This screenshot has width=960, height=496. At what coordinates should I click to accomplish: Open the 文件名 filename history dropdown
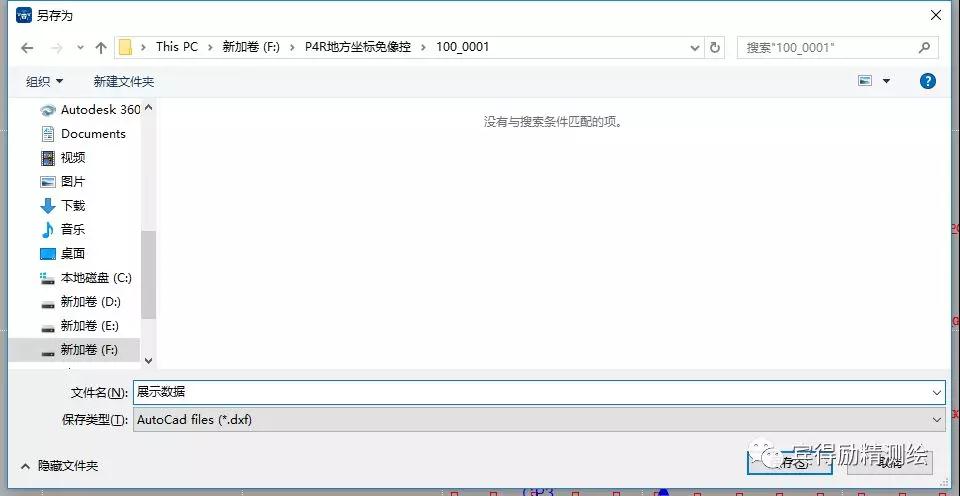936,393
